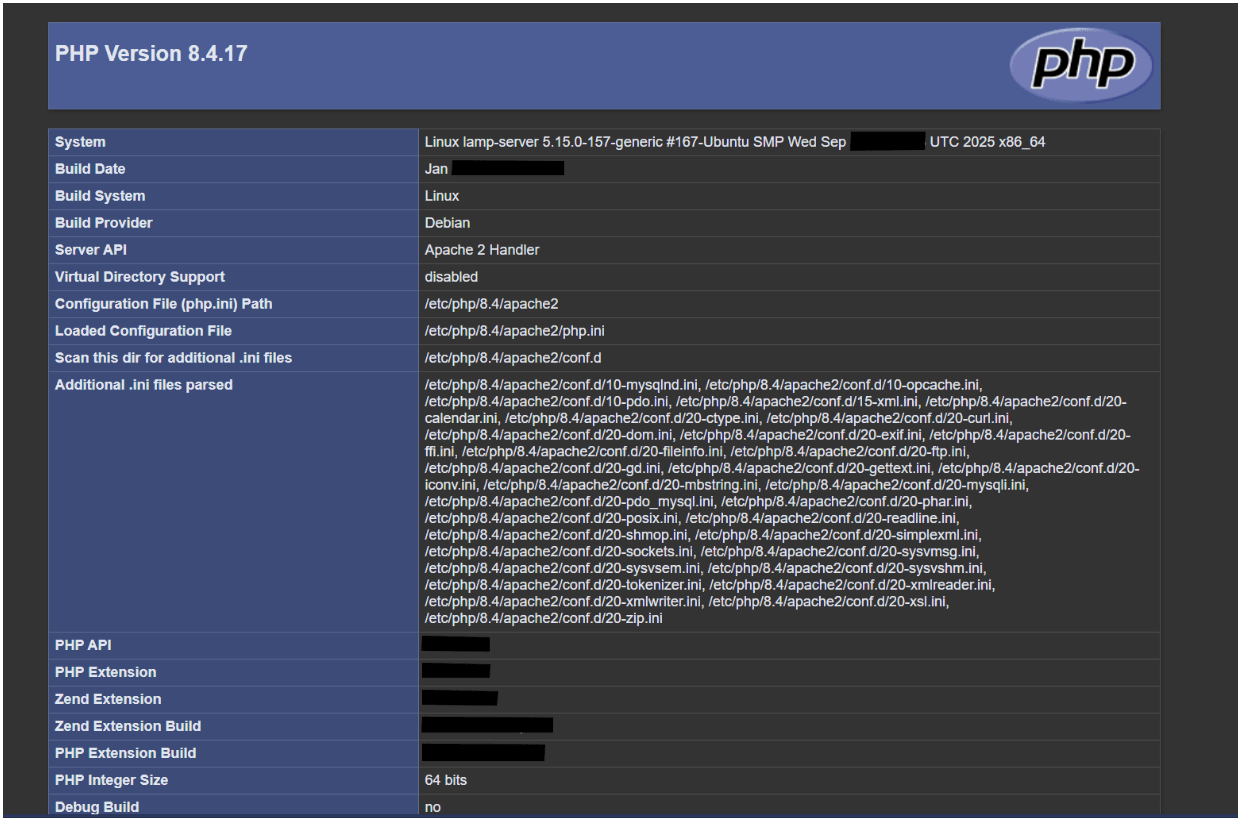Click the PHP Integer Size label

click(111, 781)
